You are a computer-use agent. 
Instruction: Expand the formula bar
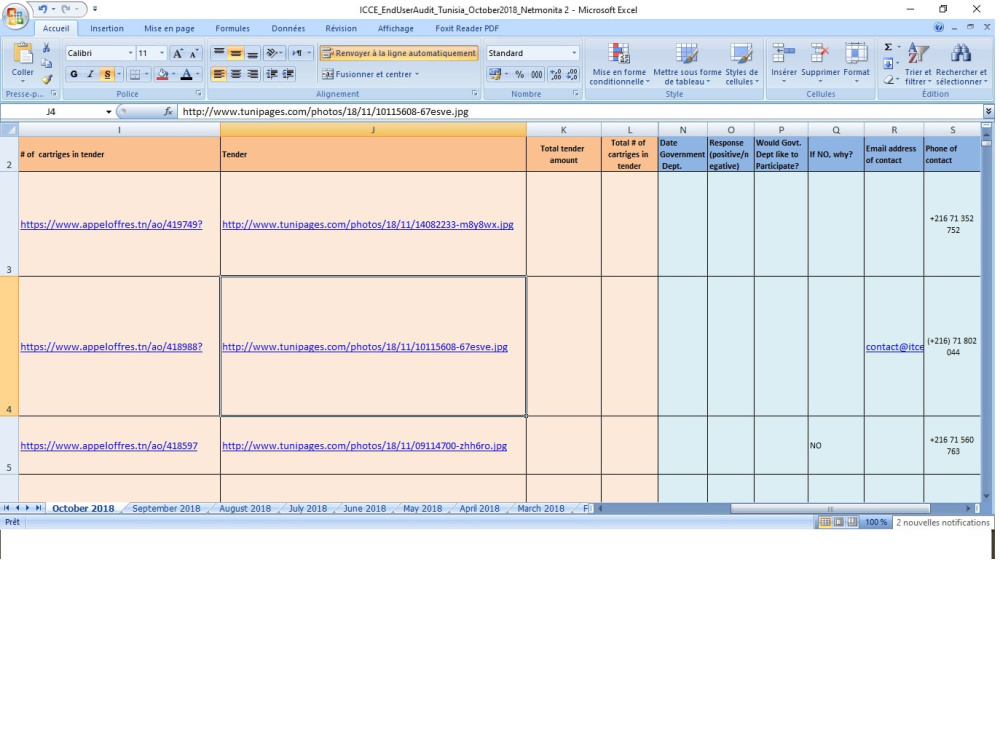tap(988, 111)
